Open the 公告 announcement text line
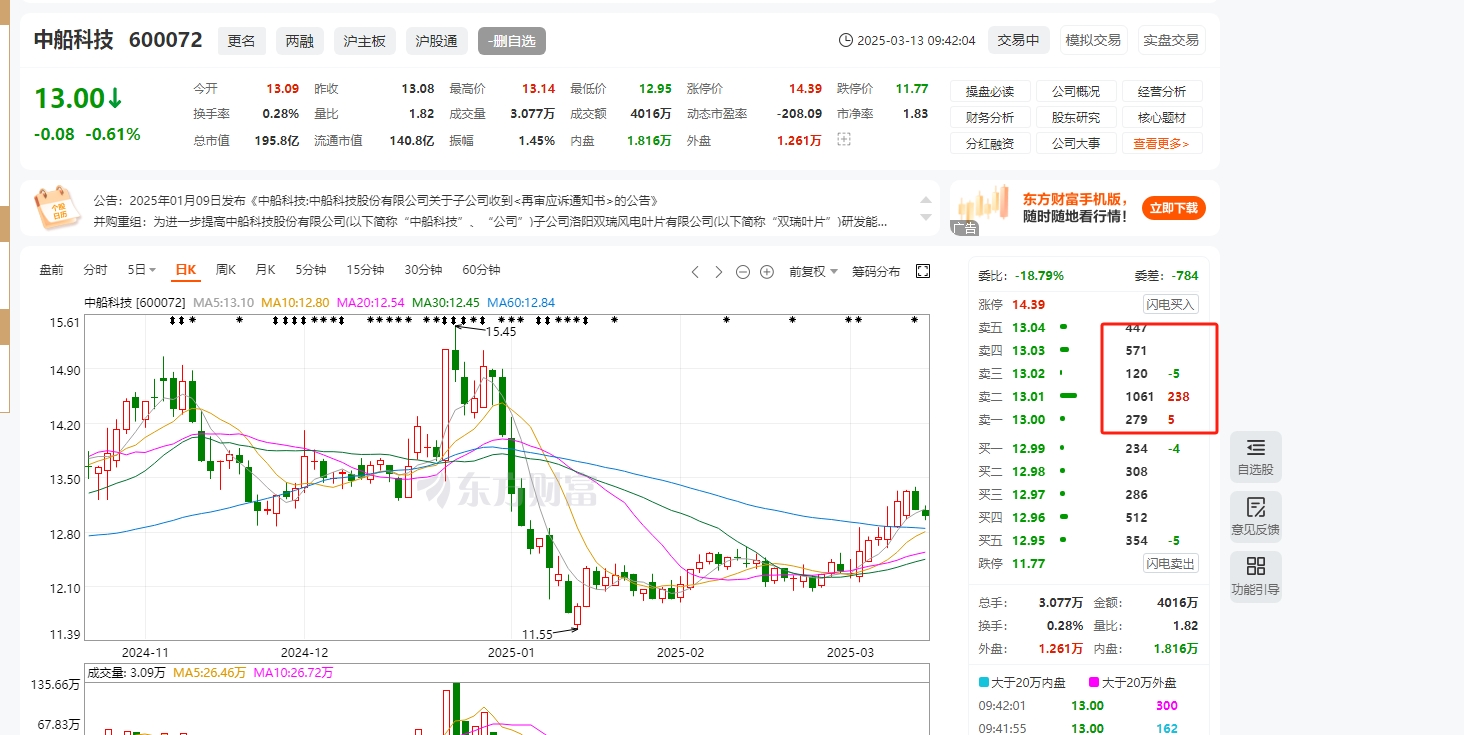Image resolution: width=1464 pixels, height=735 pixels. pyautogui.click(x=375, y=201)
